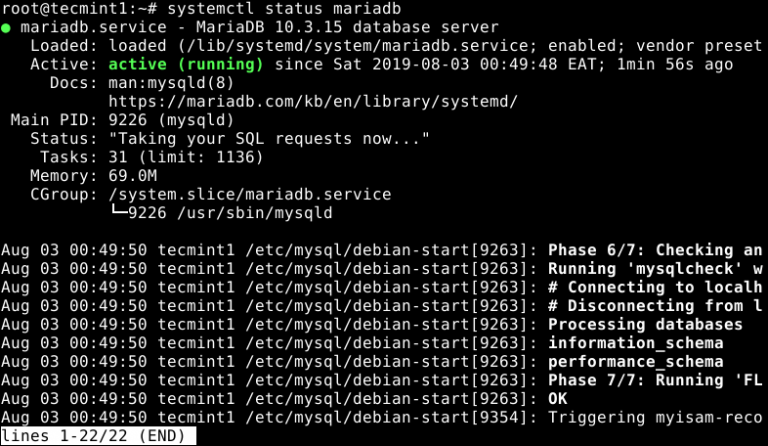Click the bold "OK" log message
Screen dimensions: 768x446
[558, 398]
